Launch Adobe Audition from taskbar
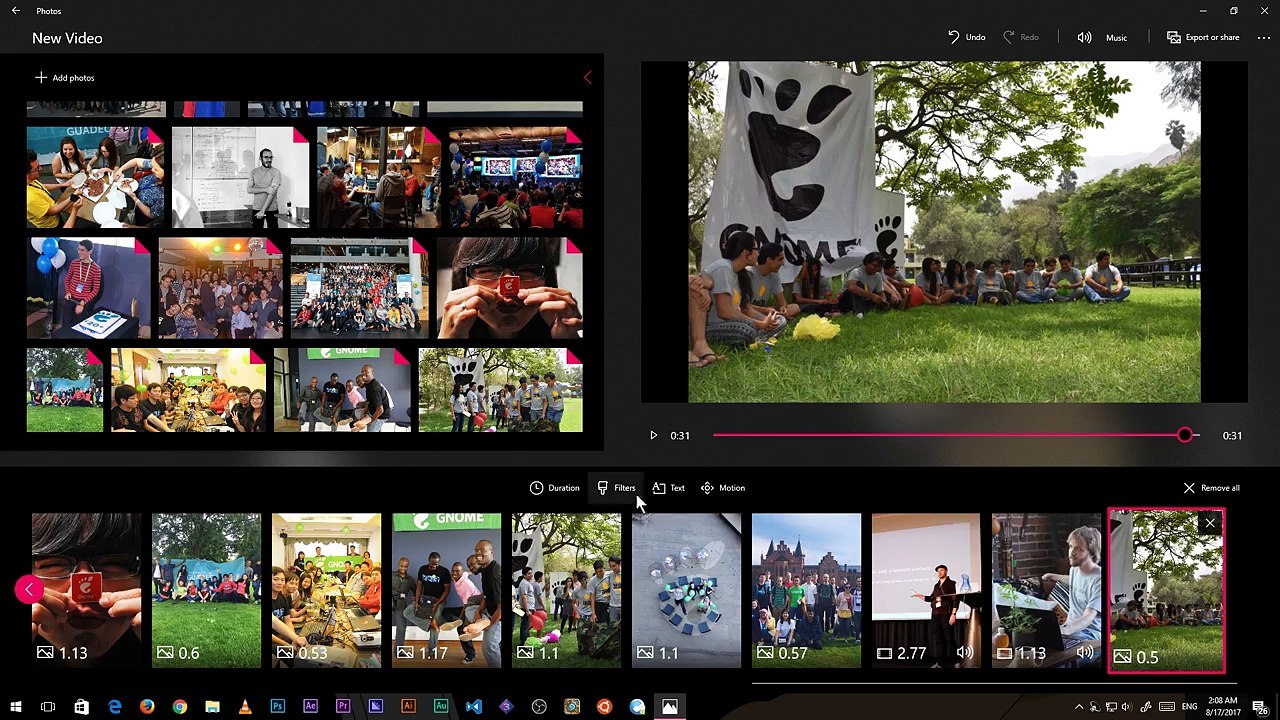This screenshot has height=720, width=1280. coord(441,707)
